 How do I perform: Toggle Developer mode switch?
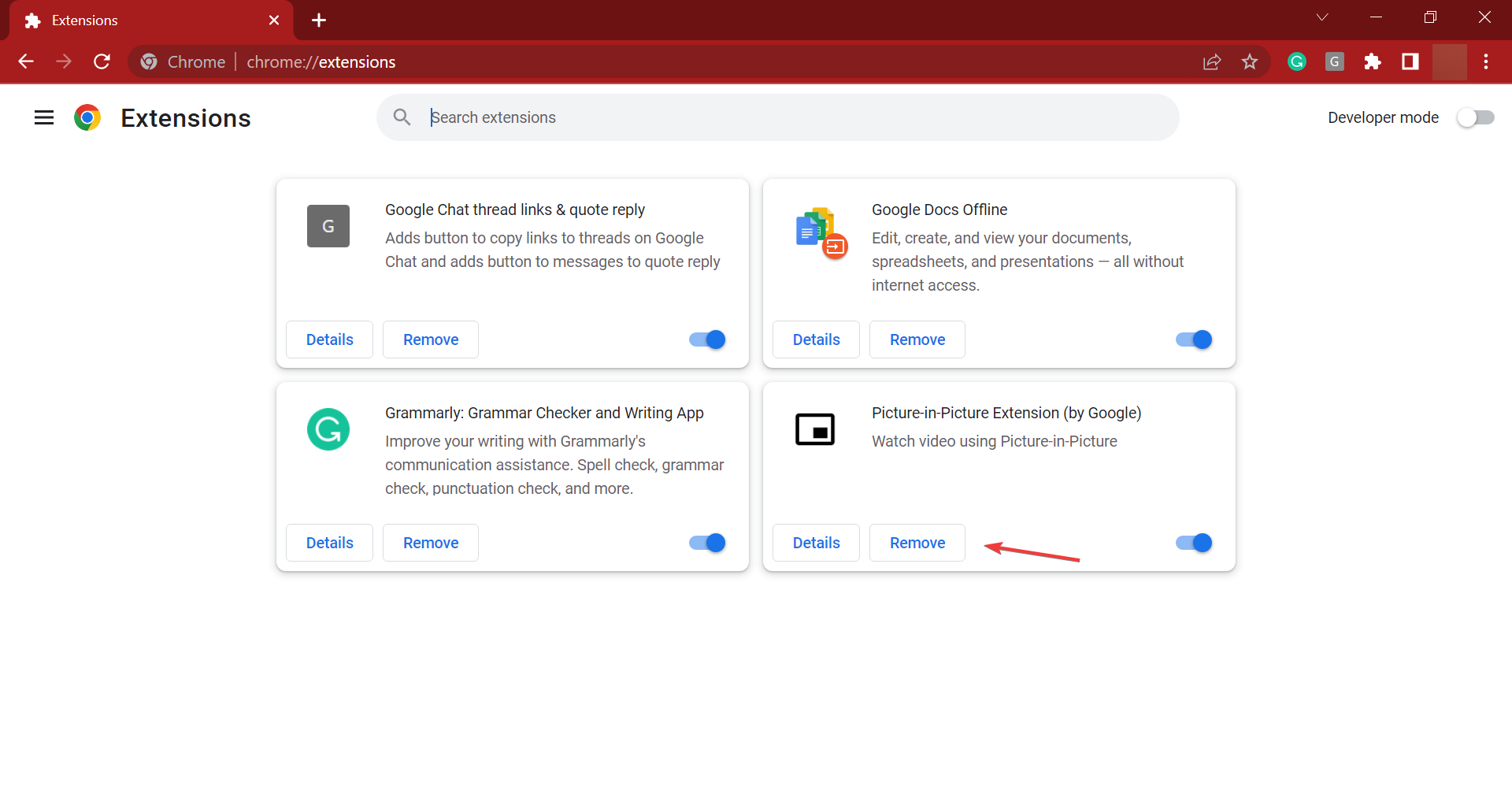[x=1475, y=117]
